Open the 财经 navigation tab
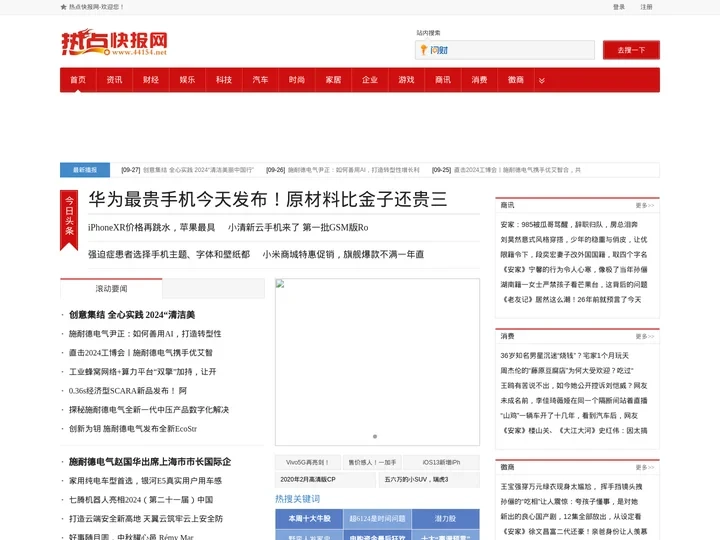The image size is (720, 540). (151, 80)
